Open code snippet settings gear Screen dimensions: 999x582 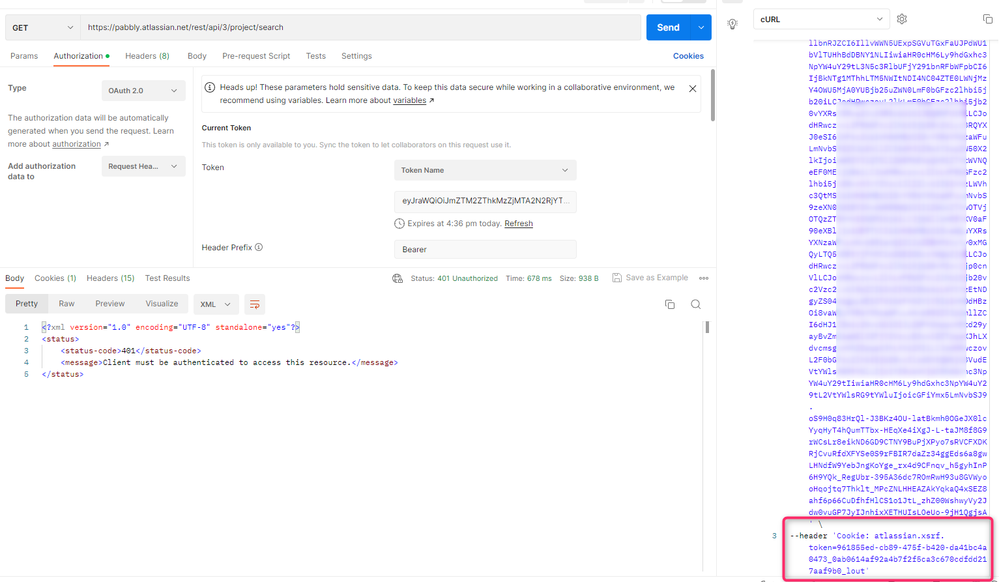(902, 19)
